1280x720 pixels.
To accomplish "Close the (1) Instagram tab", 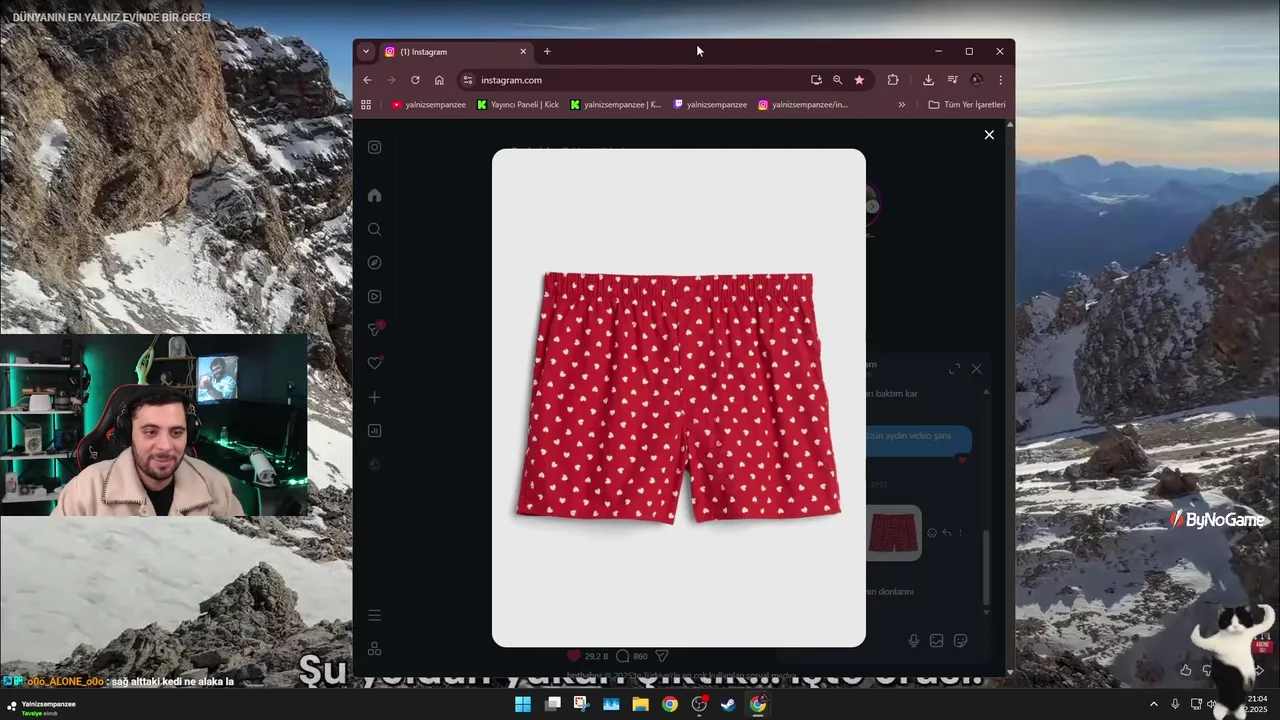I will (522, 52).
